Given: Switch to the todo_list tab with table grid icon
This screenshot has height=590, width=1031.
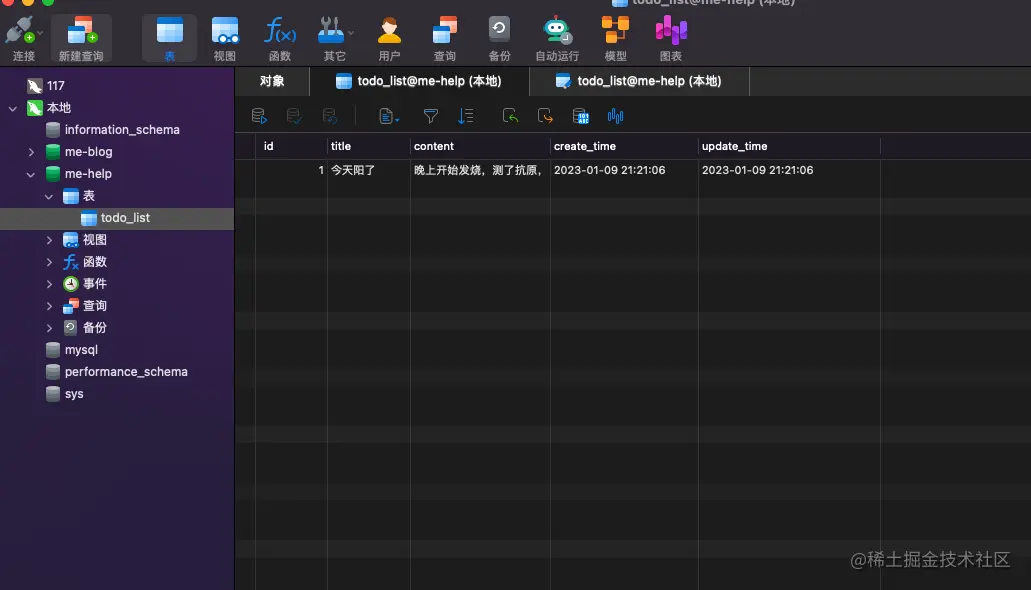Looking at the screenshot, I should coord(419,81).
